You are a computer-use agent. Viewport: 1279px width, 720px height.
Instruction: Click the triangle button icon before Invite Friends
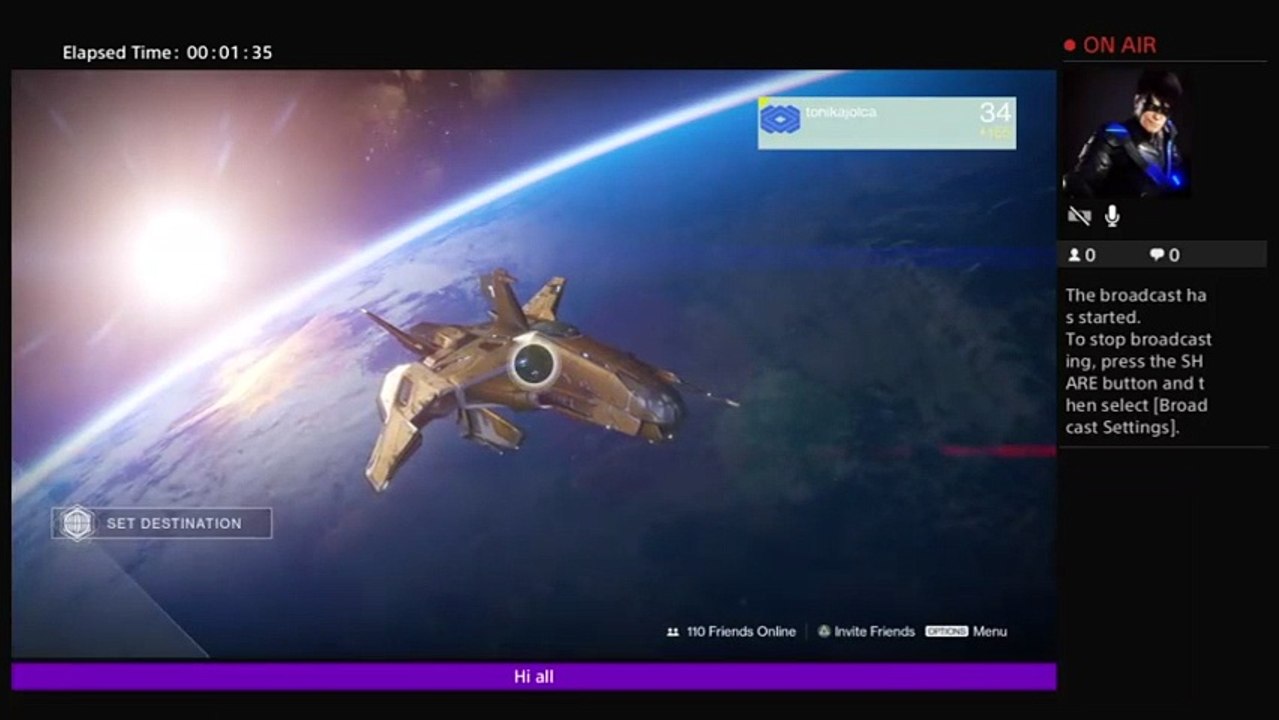coord(824,631)
